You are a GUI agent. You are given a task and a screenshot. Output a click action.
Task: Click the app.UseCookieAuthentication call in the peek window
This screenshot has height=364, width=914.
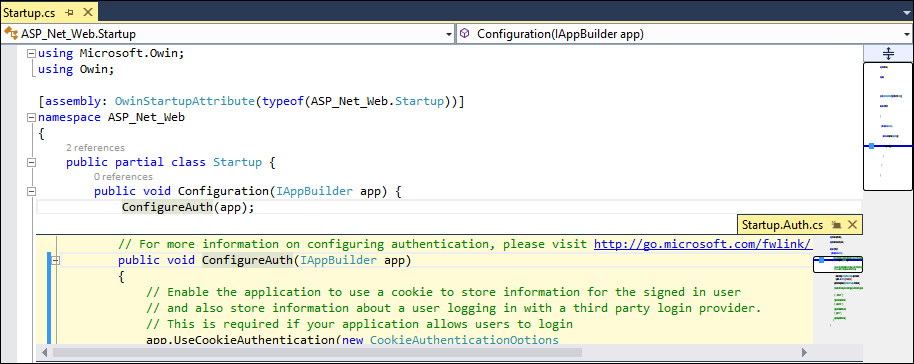click(x=241, y=340)
